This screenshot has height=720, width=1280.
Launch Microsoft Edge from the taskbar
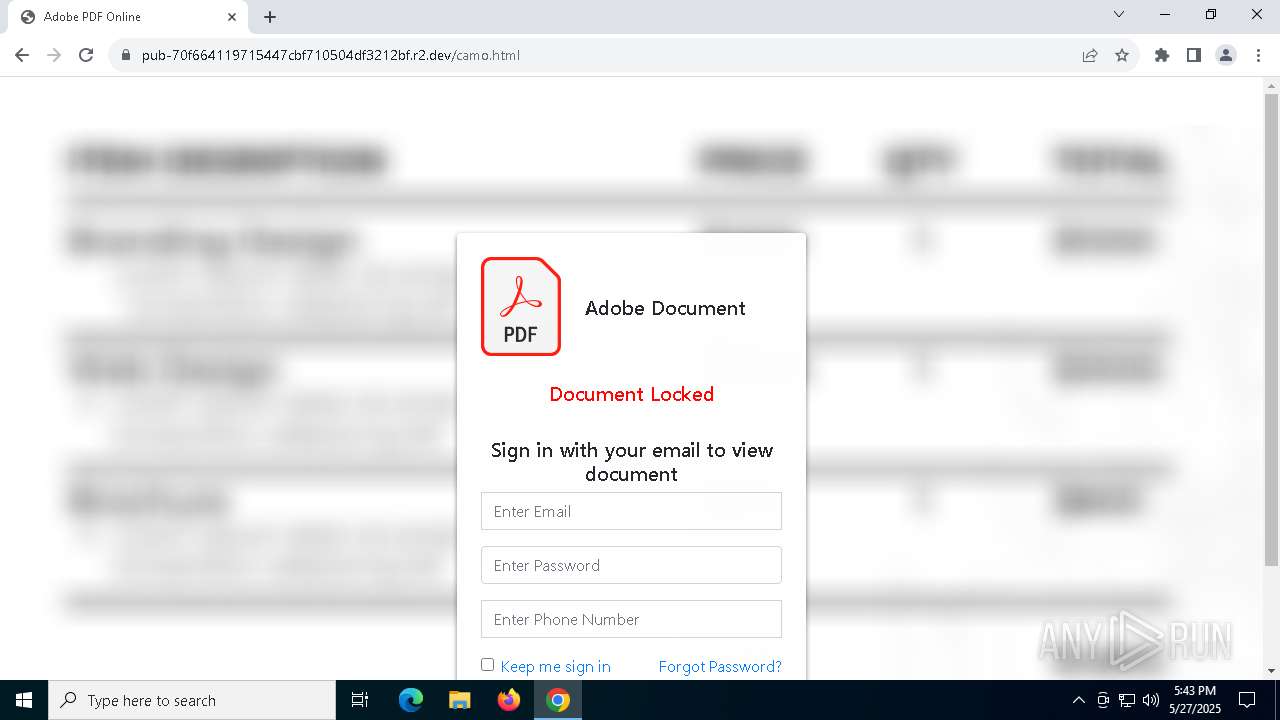pyautogui.click(x=411, y=700)
